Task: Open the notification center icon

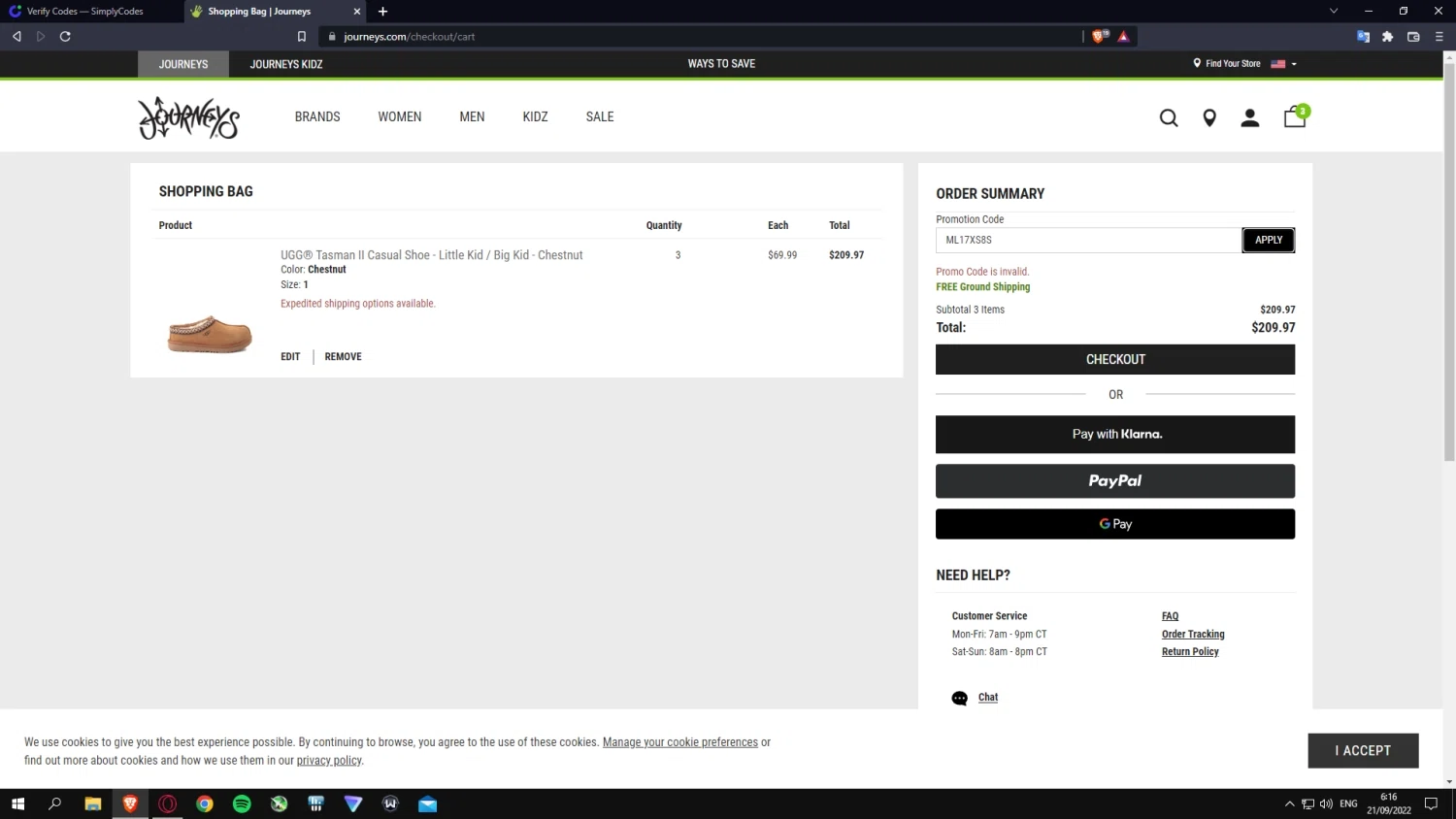Action: click(x=1431, y=803)
